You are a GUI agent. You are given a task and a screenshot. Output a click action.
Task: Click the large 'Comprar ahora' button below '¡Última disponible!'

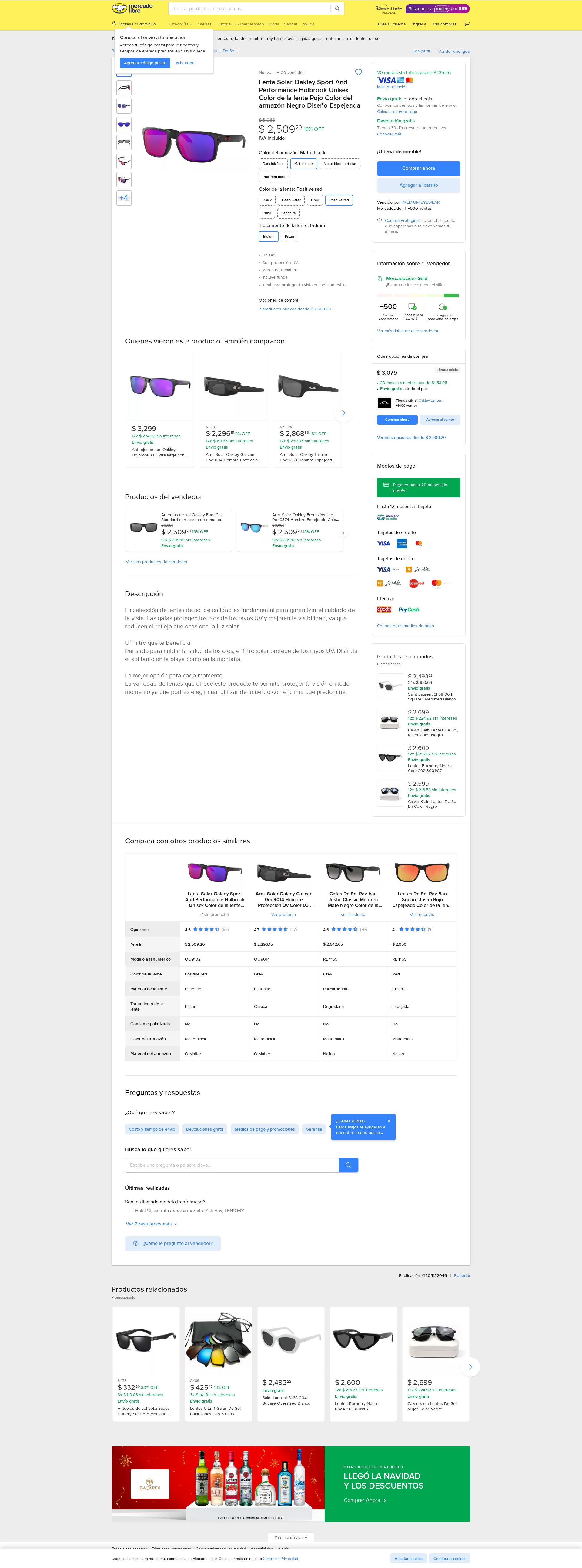(418, 168)
